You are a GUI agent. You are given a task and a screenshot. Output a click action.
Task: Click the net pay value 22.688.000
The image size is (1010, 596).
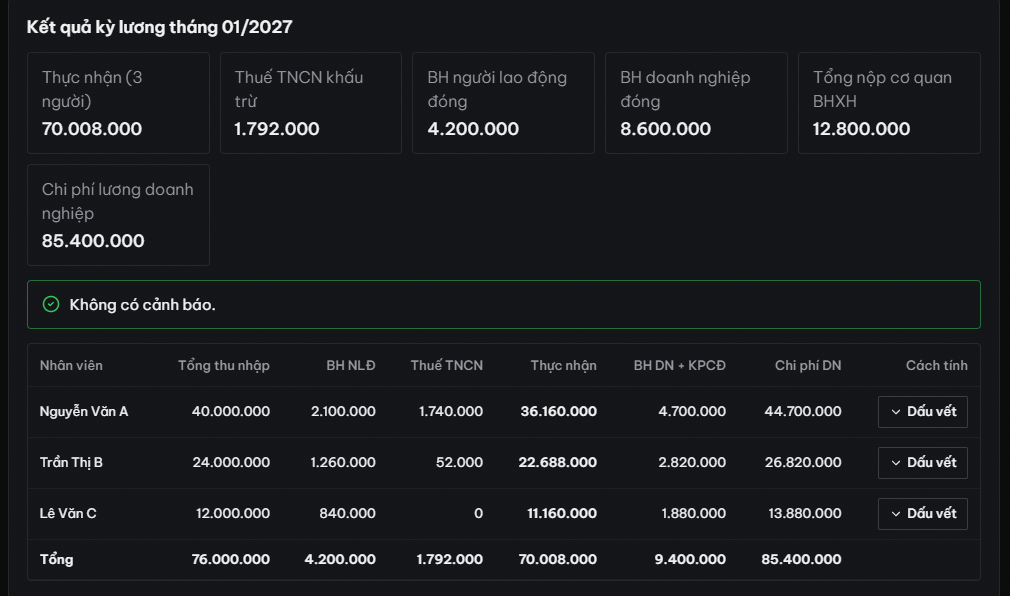(x=558, y=462)
